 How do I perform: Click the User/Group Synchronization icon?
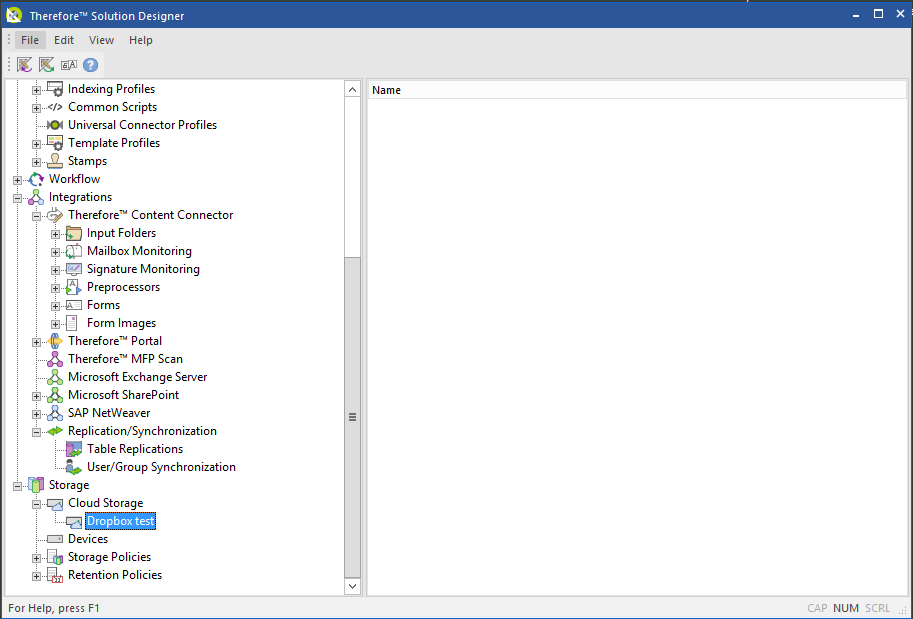(73, 466)
